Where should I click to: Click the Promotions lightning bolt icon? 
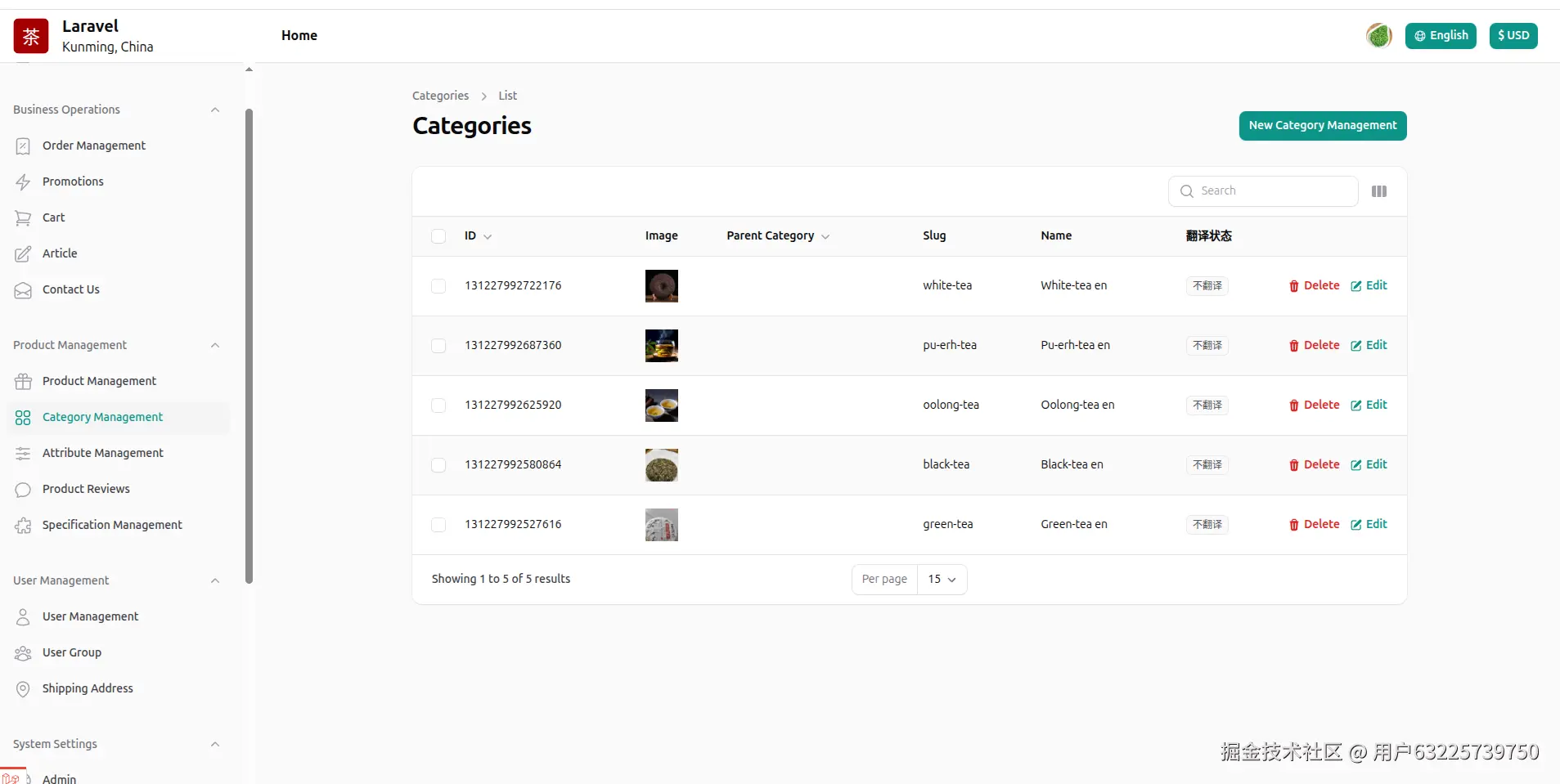[23, 182]
